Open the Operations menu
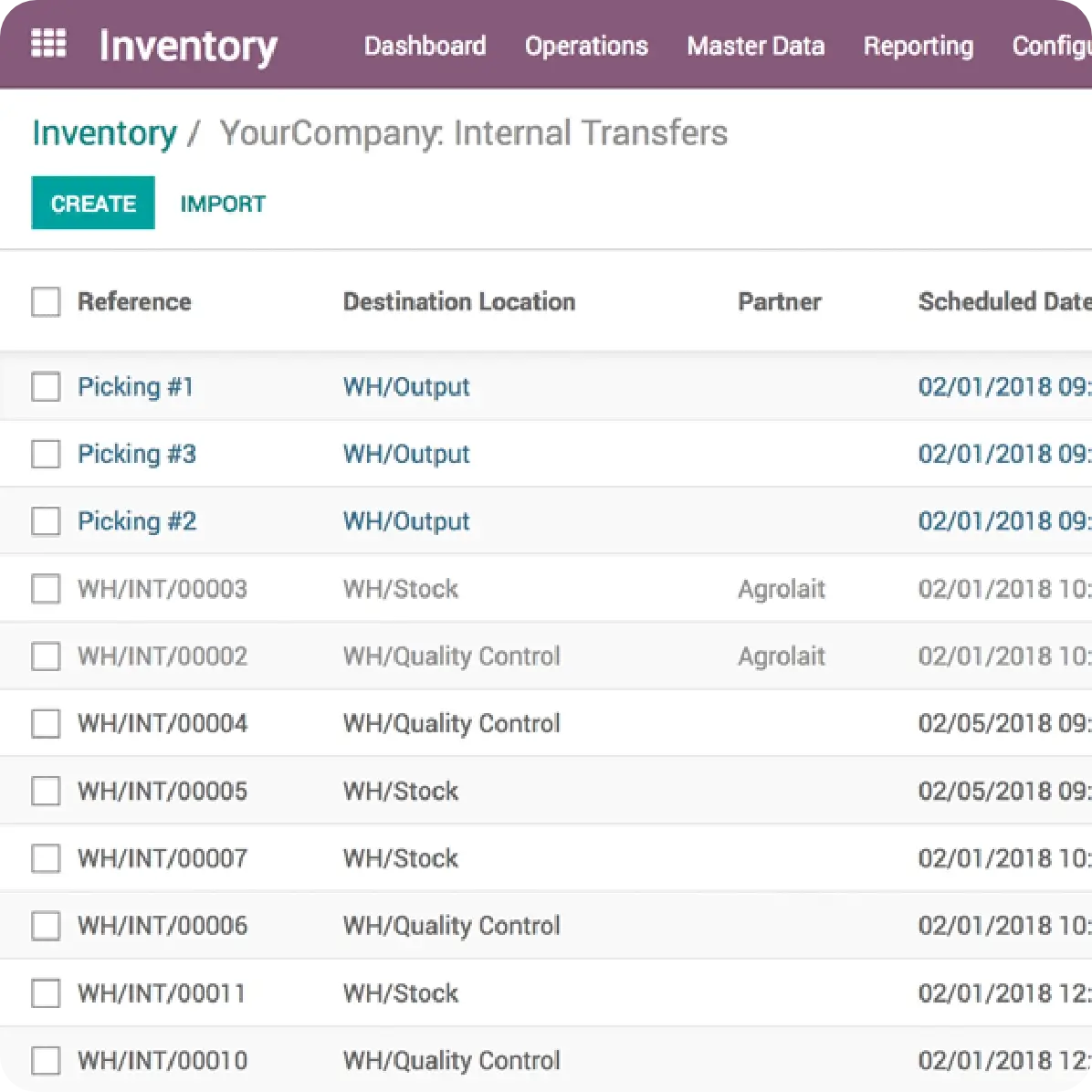Image resolution: width=1092 pixels, height=1092 pixels. pyautogui.click(x=586, y=46)
